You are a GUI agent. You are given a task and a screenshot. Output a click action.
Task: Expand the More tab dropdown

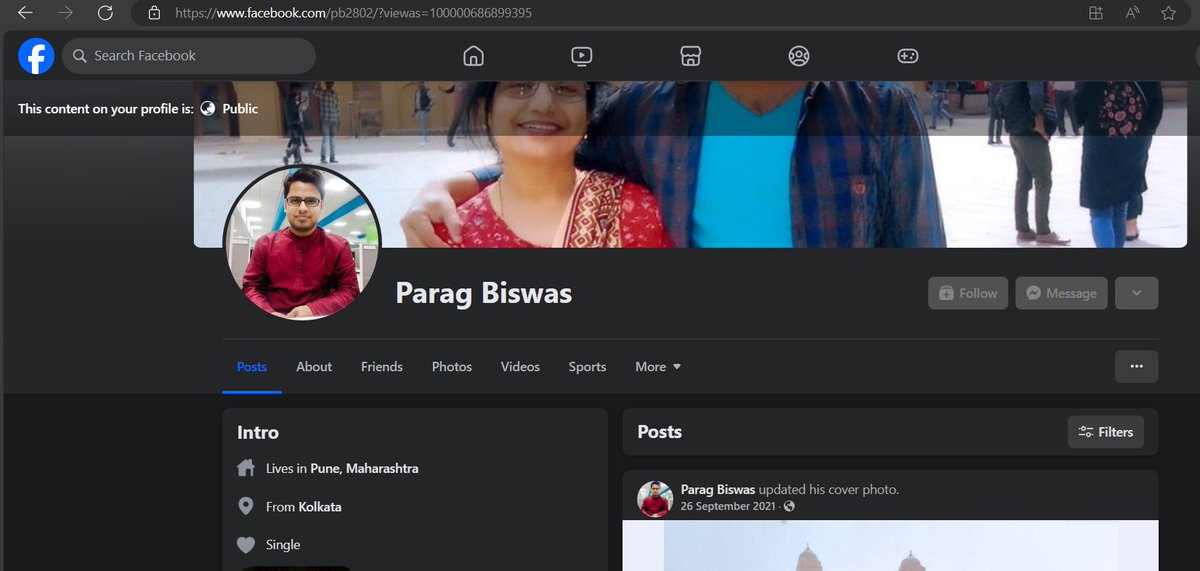(x=658, y=367)
